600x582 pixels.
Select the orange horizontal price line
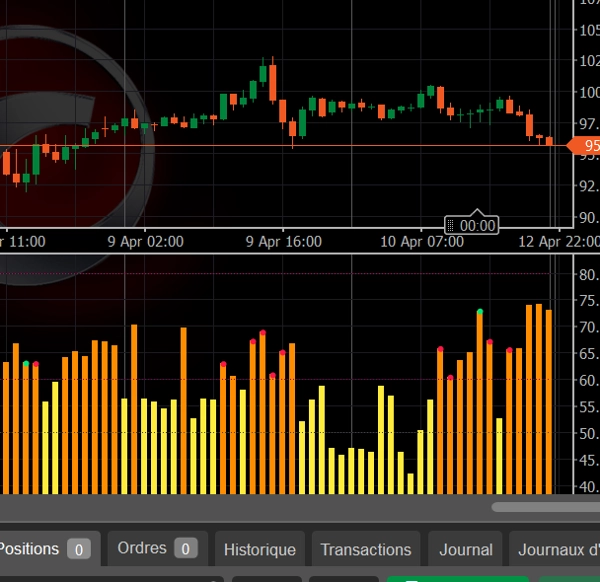tap(300, 146)
